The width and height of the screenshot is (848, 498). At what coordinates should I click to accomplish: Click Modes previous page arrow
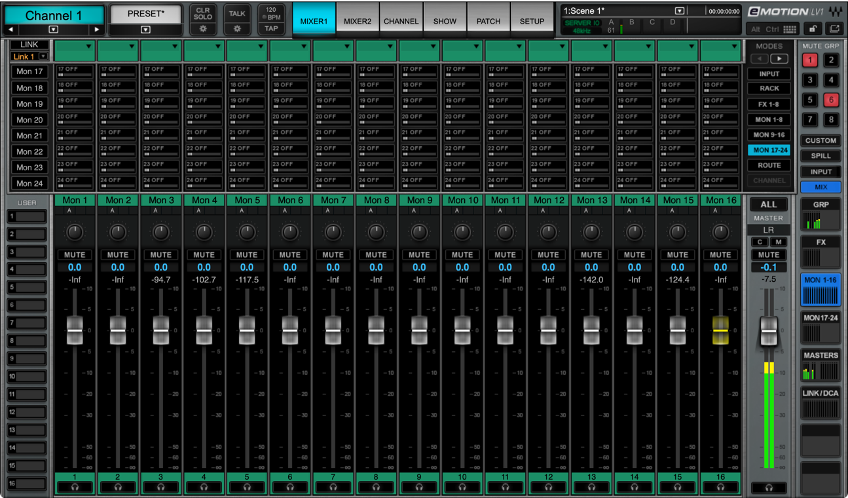(759, 58)
